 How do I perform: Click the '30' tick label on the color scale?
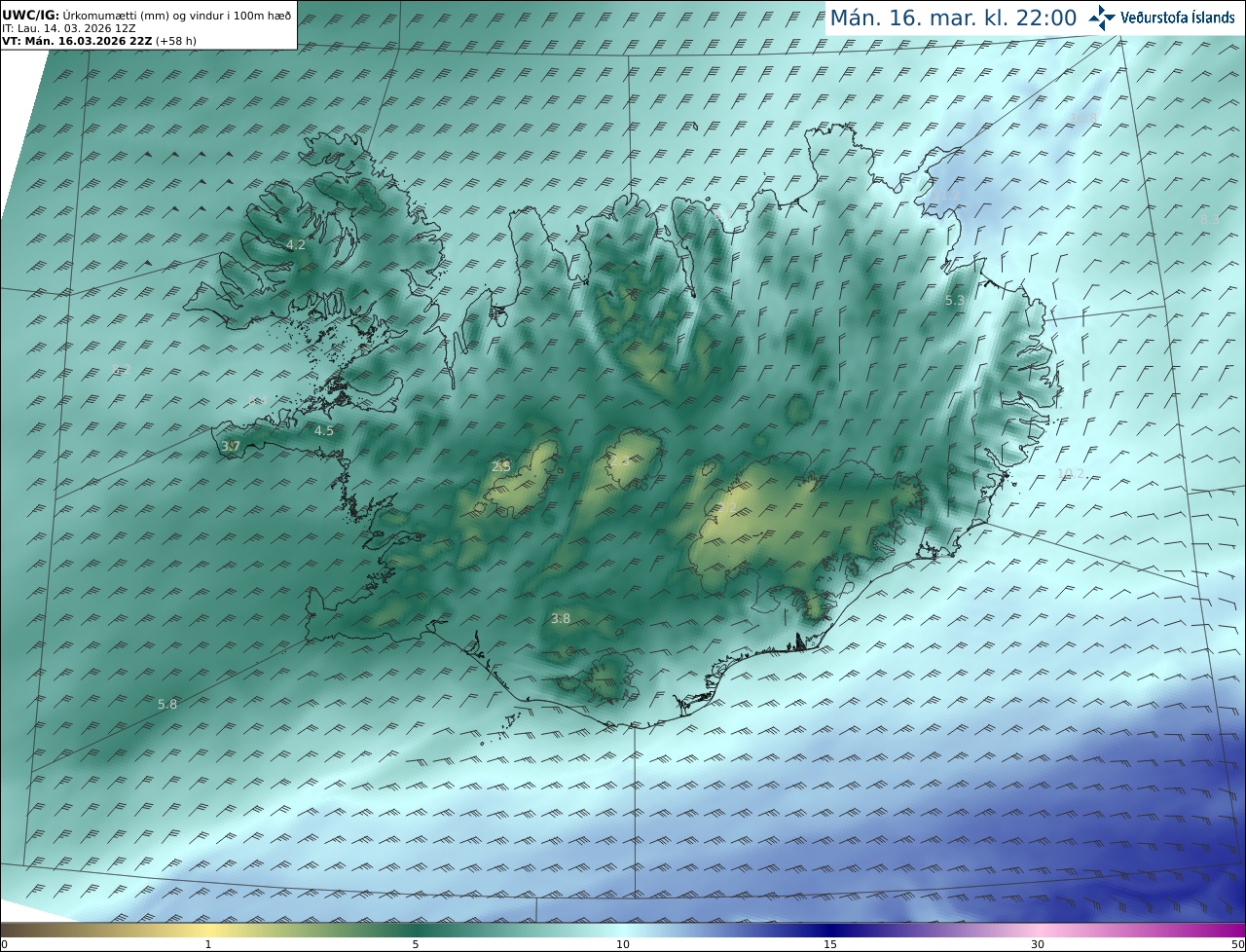click(1038, 944)
